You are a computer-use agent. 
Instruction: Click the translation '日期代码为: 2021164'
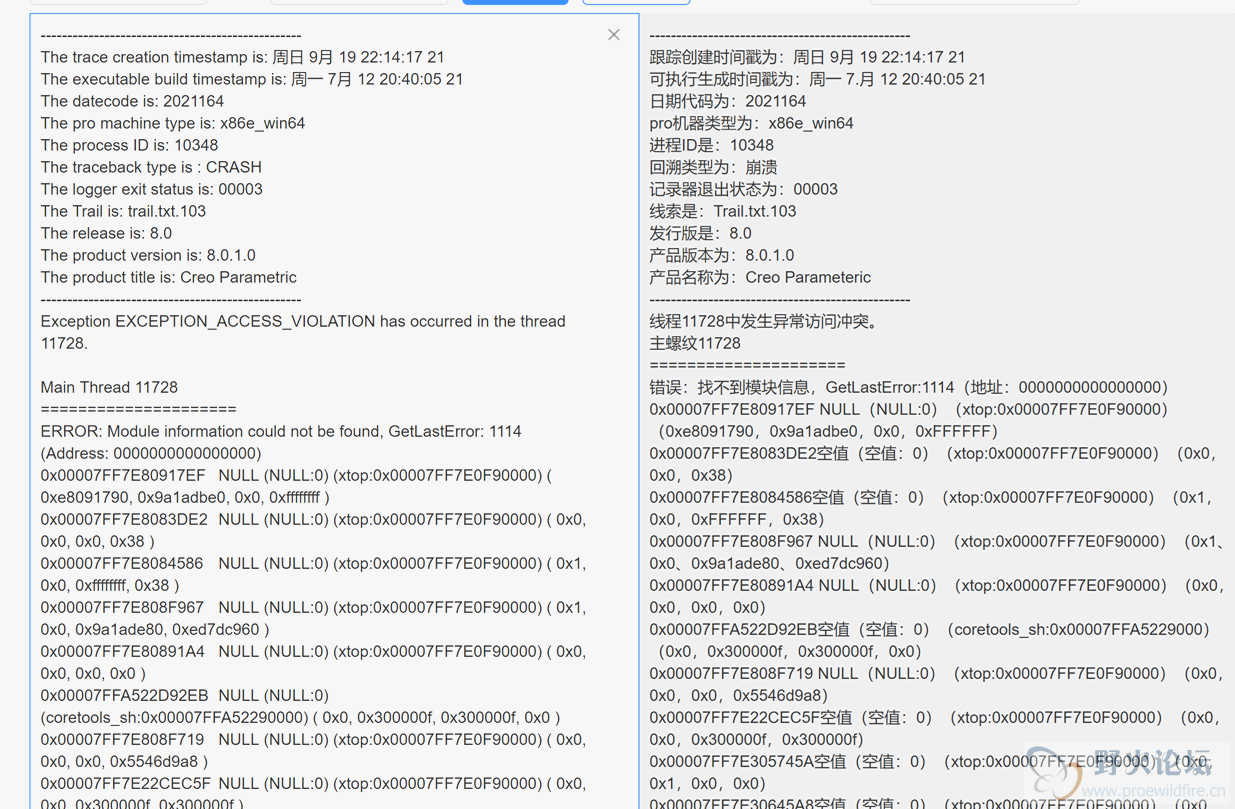click(x=727, y=101)
